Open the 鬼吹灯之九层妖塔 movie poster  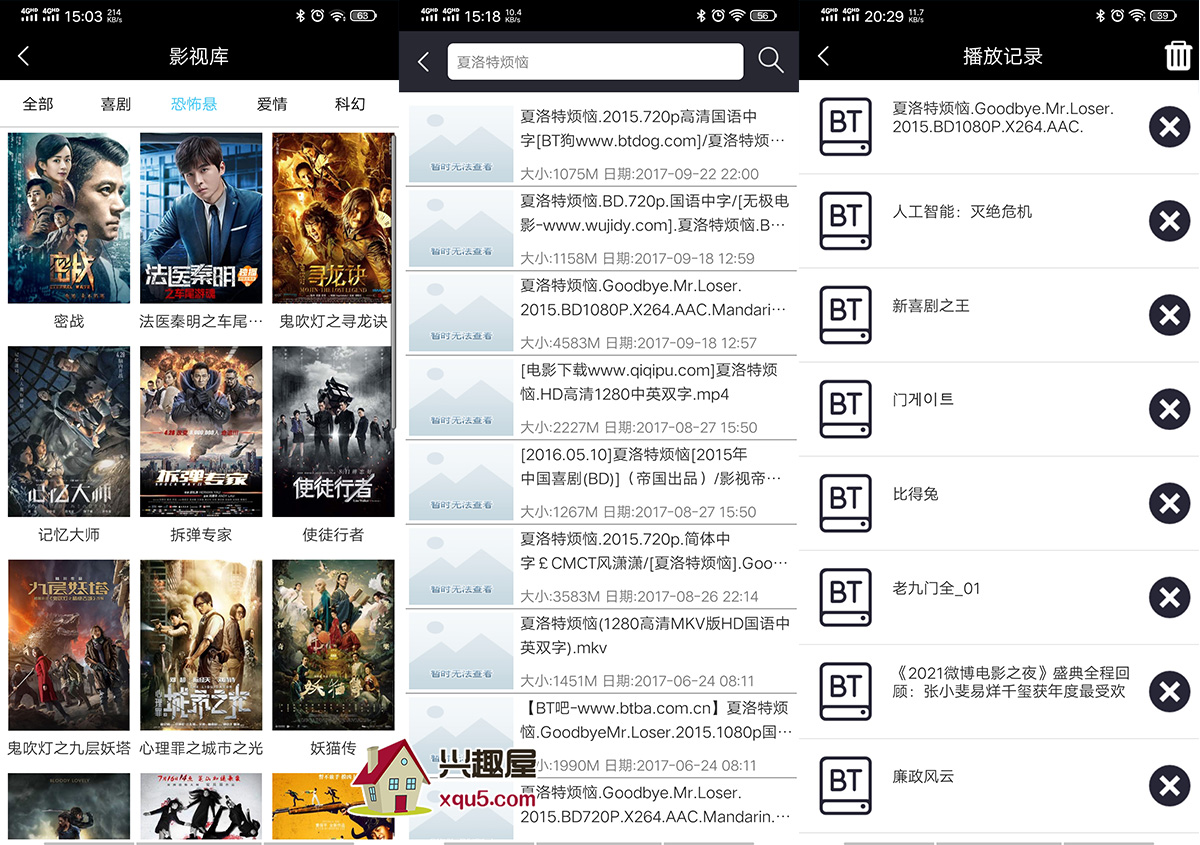69,645
